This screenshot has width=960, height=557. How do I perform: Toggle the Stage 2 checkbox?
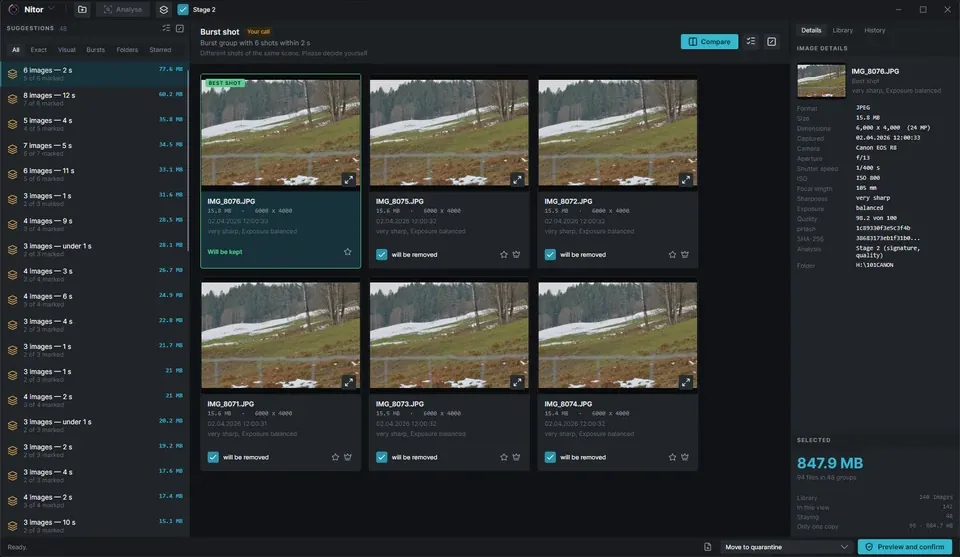click(183, 9)
